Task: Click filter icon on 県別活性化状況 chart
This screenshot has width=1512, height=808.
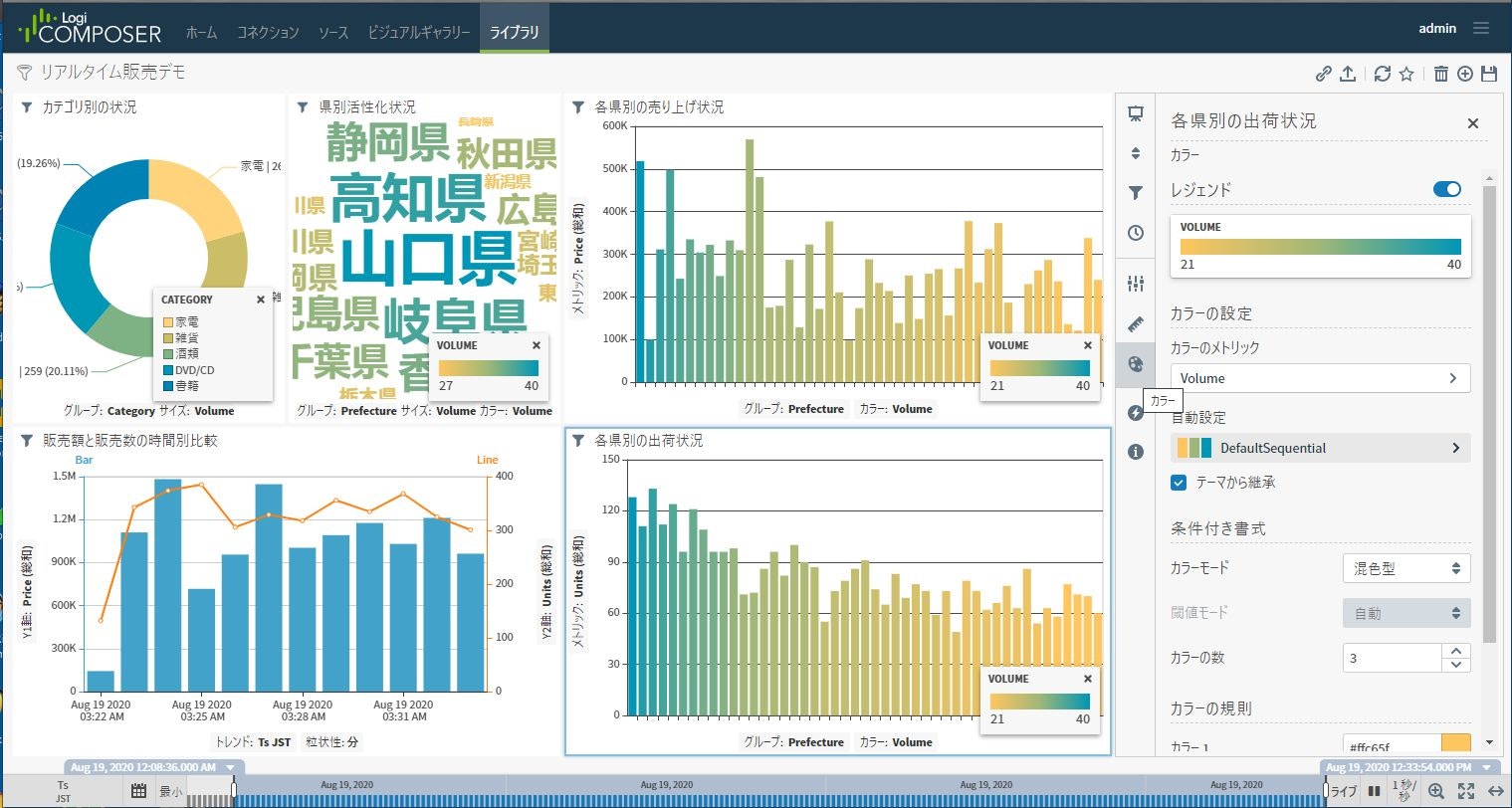Action: pos(303,106)
